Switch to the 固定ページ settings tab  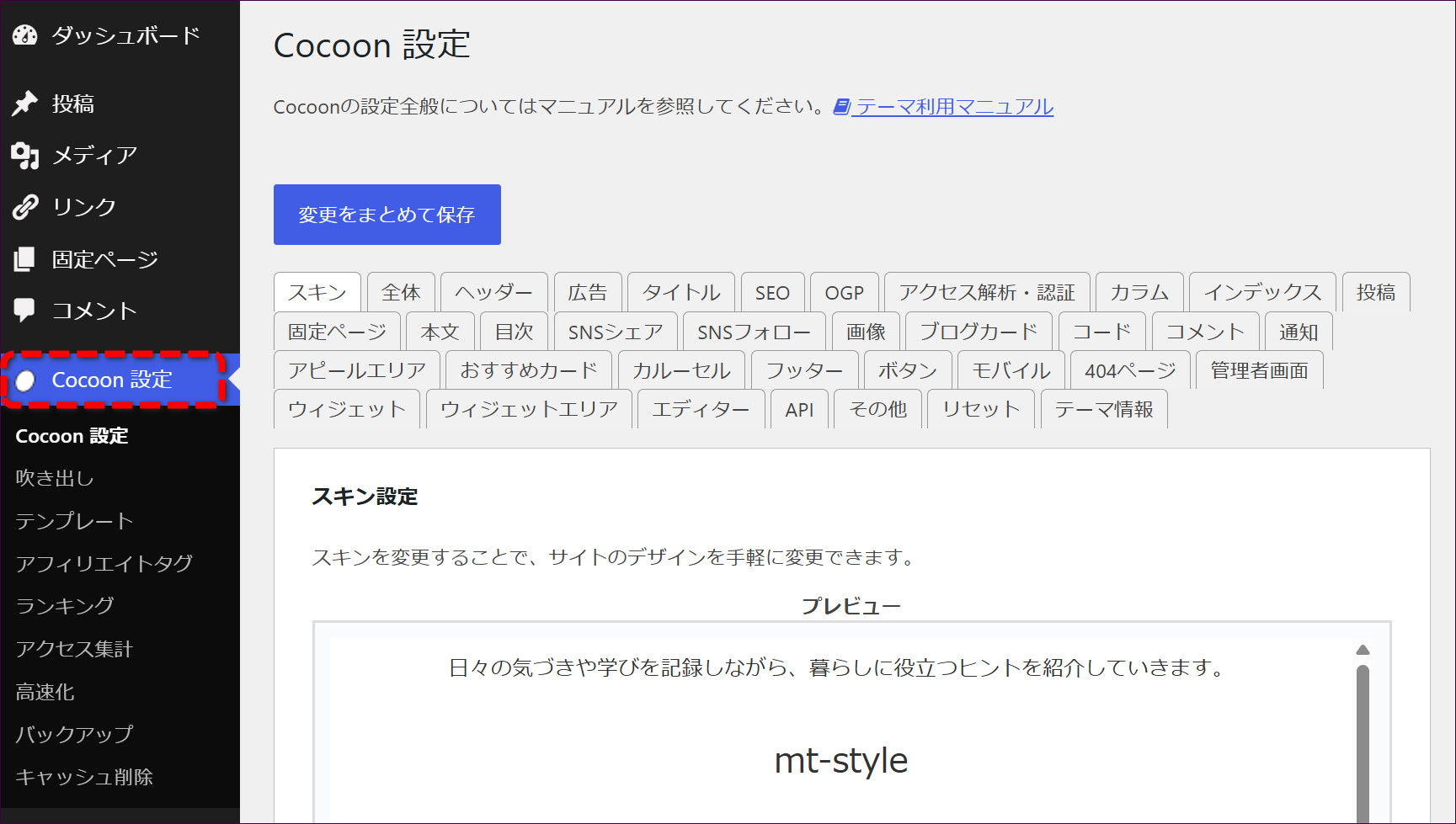pos(338,332)
